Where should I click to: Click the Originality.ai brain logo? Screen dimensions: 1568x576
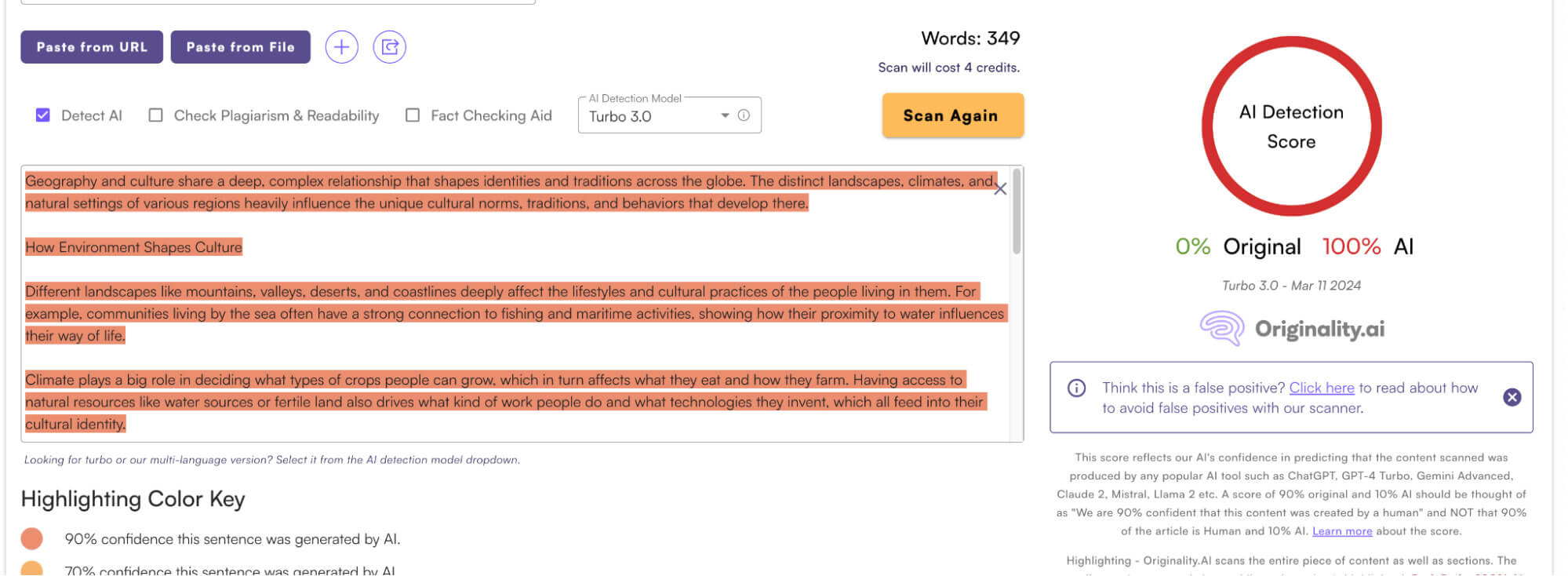point(1221,328)
